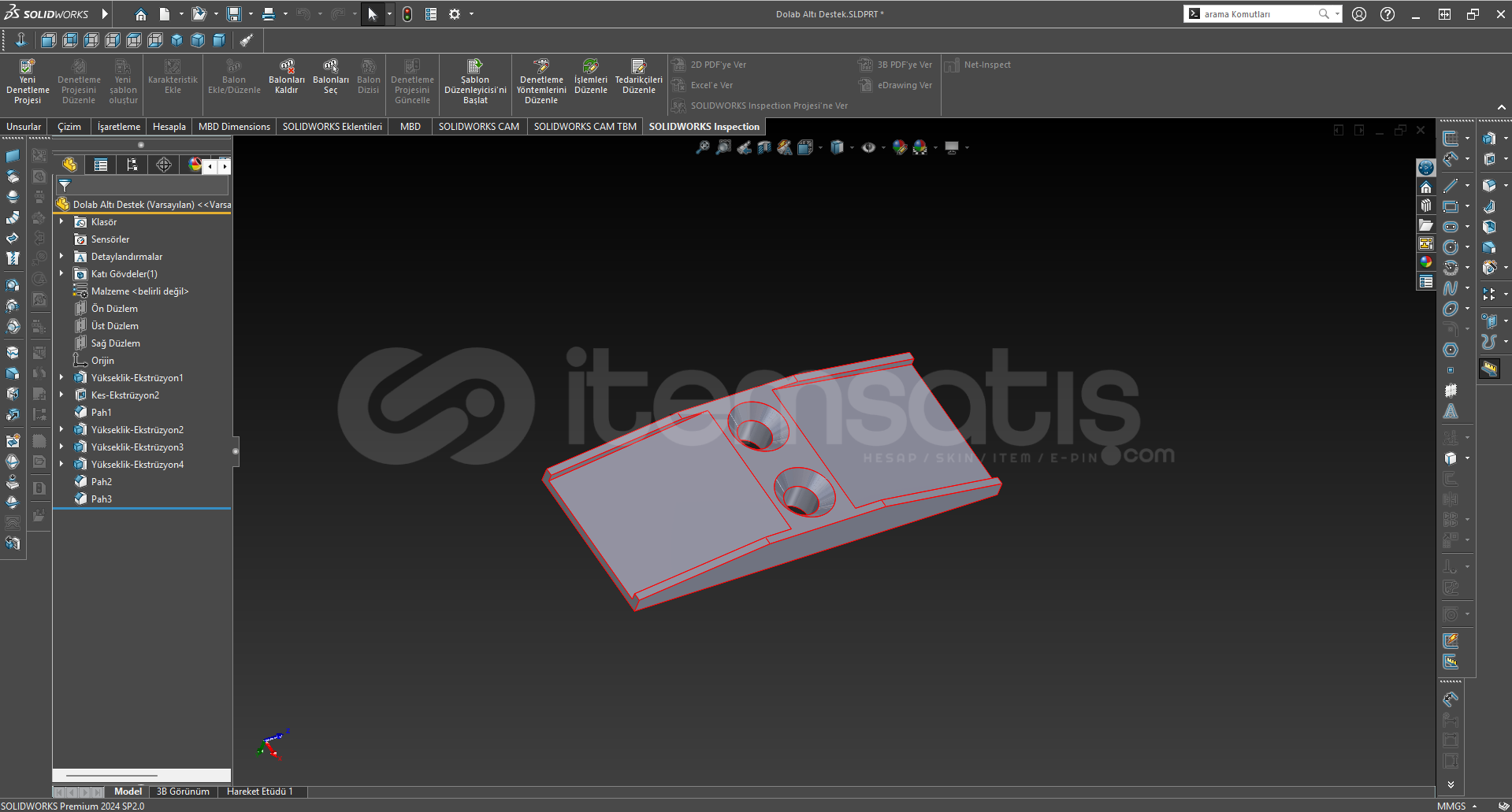Screen dimensions: 1512x812
Task: Switch to the Çizim tab
Action: point(69,127)
